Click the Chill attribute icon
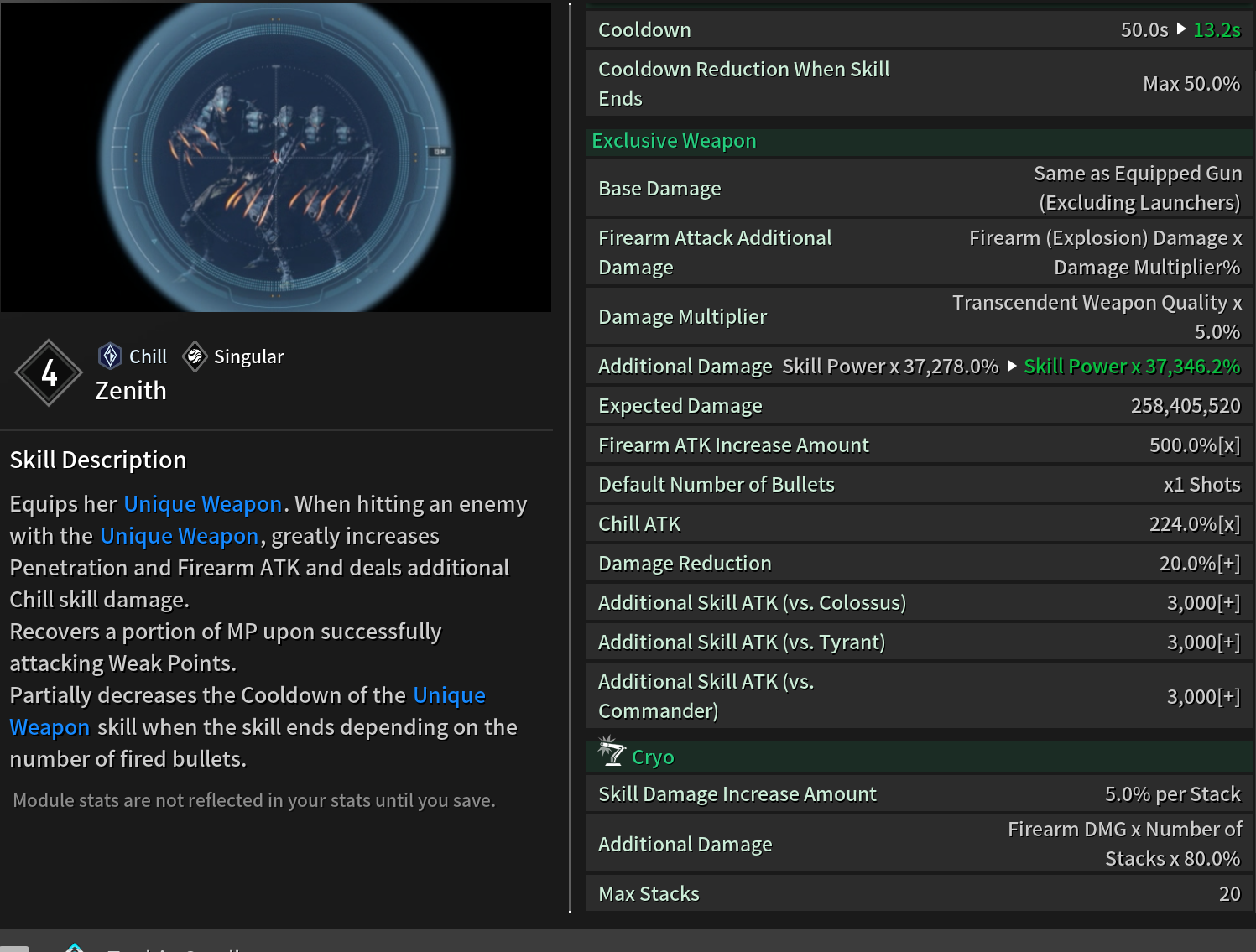The image size is (1256, 952). [x=110, y=356]
